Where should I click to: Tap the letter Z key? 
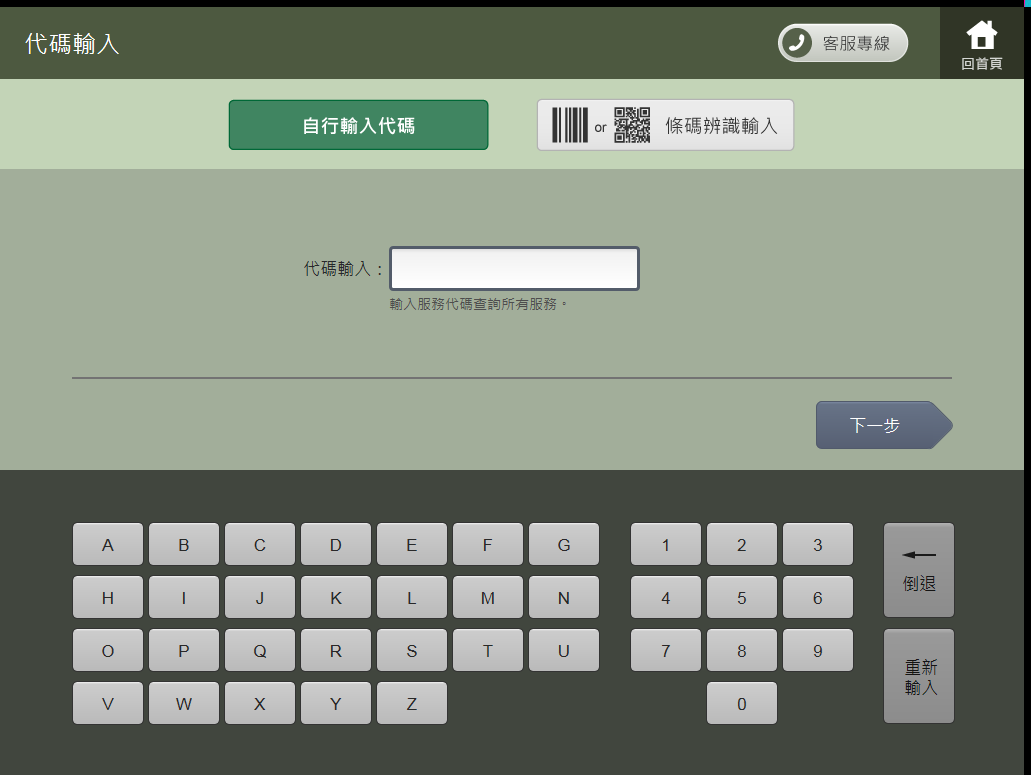tap(411, 703)
